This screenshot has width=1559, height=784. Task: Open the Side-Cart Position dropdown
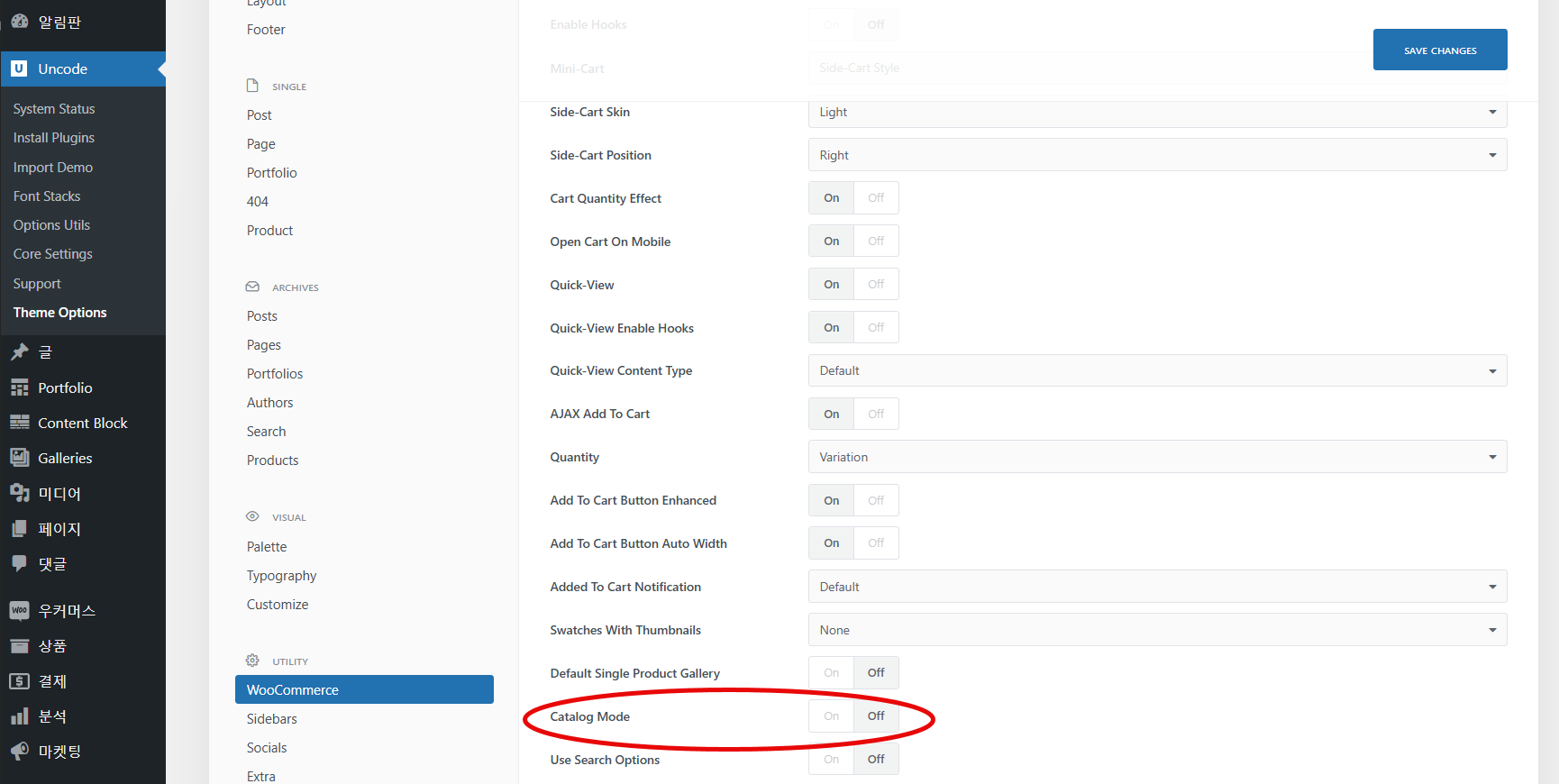point(1157,155)
